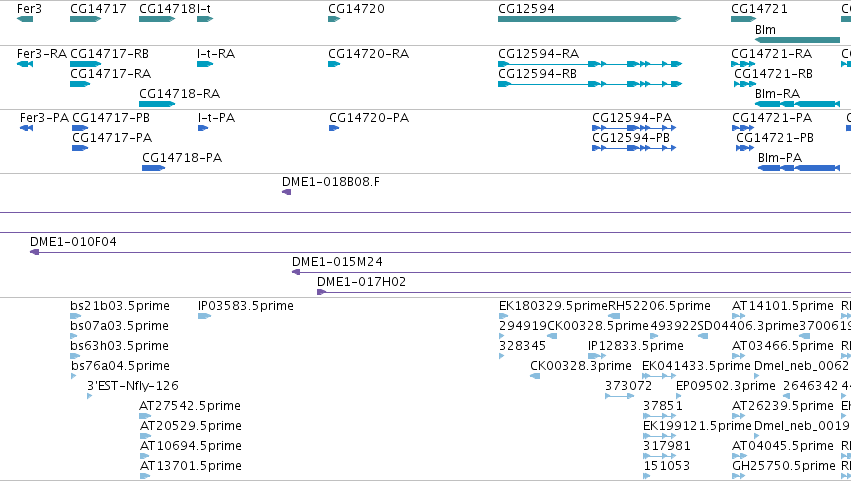The width and height of the screenshot is (851, 481).
Task: Click the EK180329.5prime EST
Action: coord(504,316)
